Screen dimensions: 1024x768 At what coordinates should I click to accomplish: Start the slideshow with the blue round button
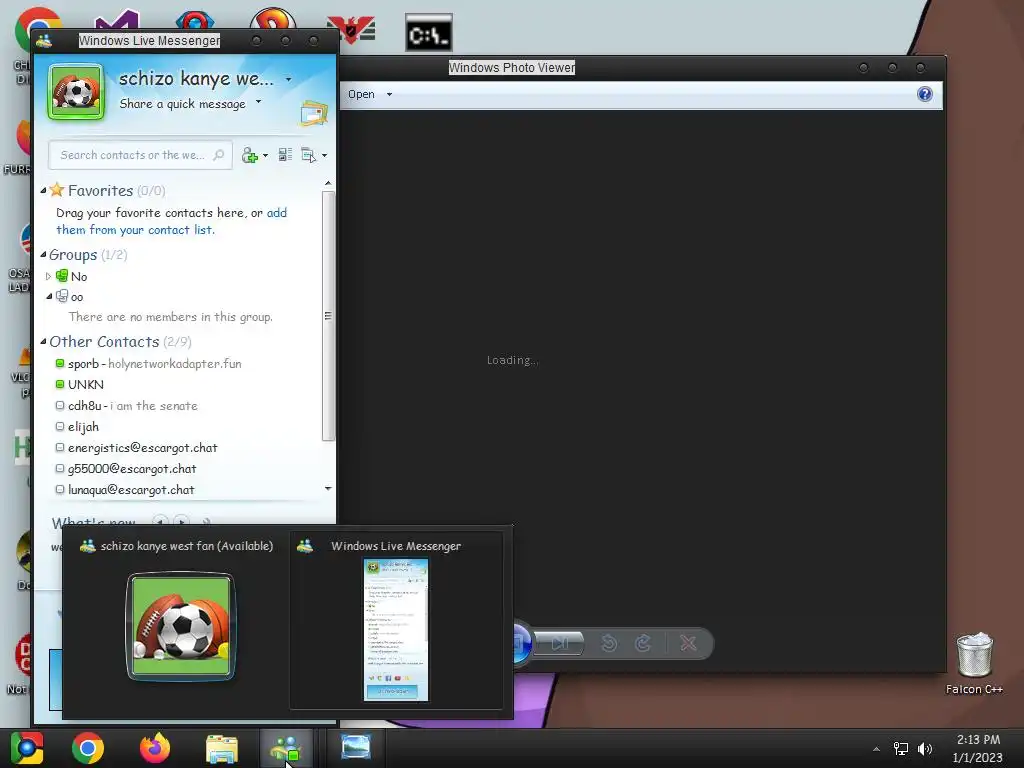tap(520, 643)
